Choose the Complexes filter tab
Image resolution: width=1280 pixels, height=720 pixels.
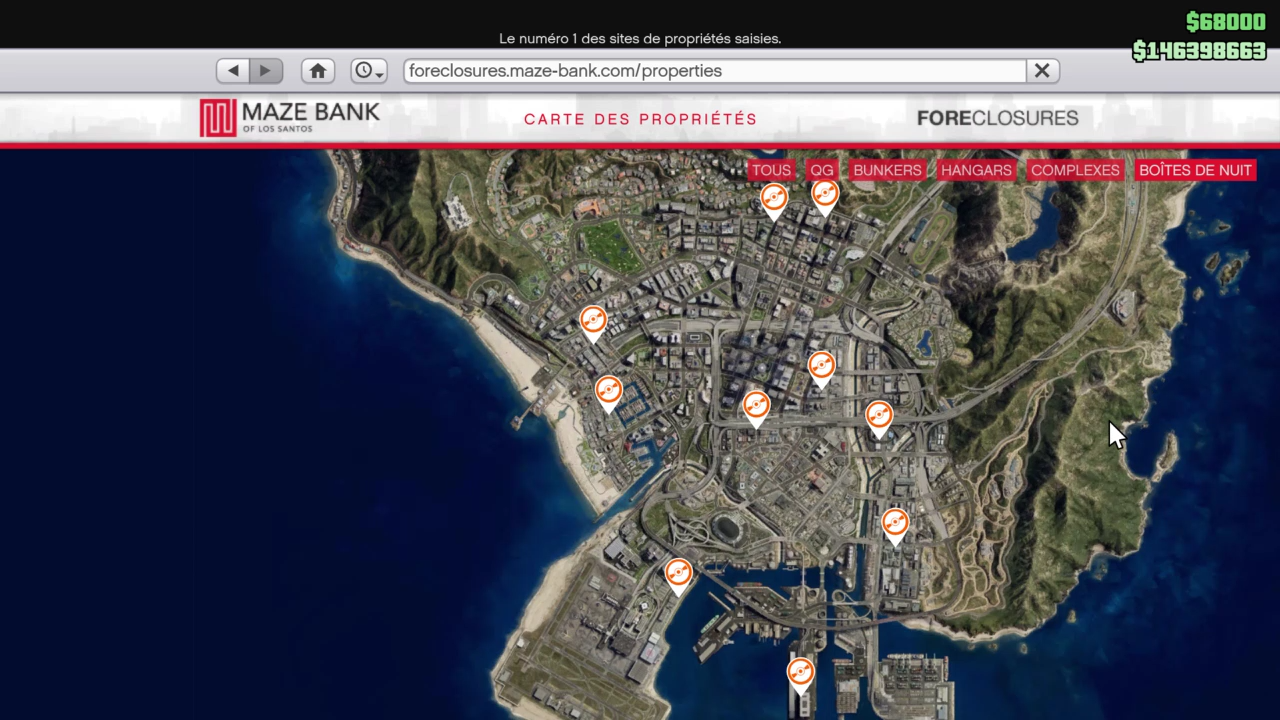pyautogui.click(x=1075, y=170)
